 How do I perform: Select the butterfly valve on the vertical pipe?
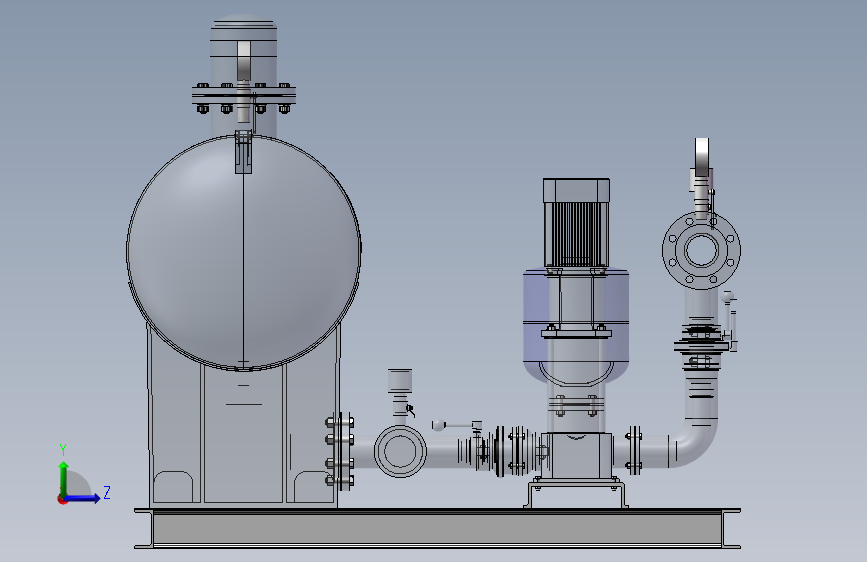pyautogui.click(x=702, y=347)
